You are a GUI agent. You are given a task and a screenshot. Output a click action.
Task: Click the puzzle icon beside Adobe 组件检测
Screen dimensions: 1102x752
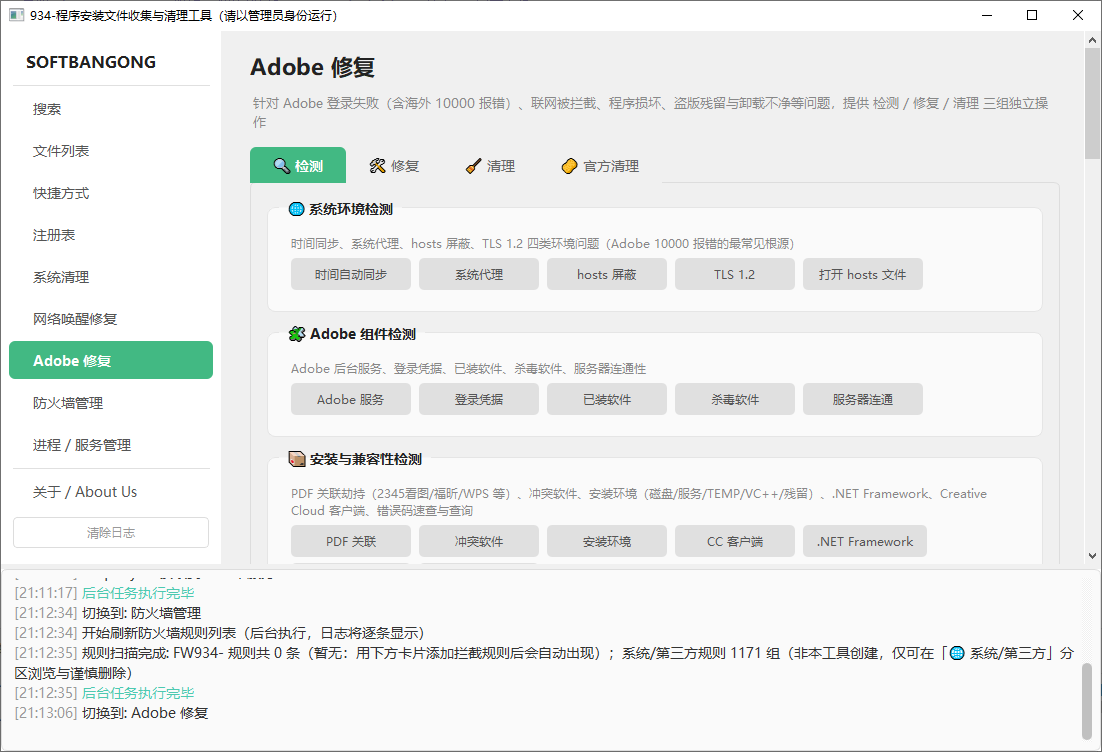(297, 334)
